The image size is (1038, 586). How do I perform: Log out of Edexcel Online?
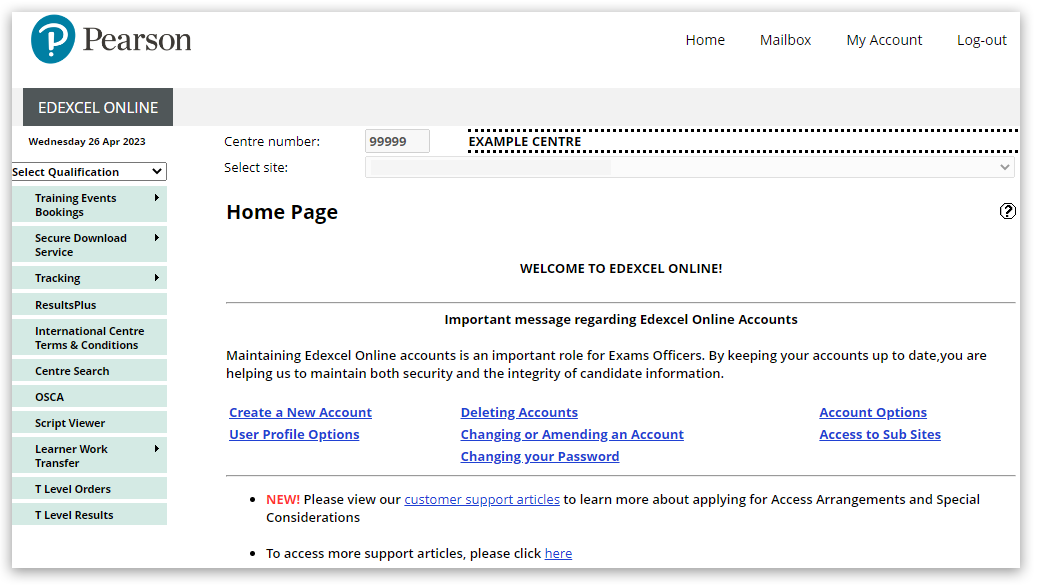981,40
